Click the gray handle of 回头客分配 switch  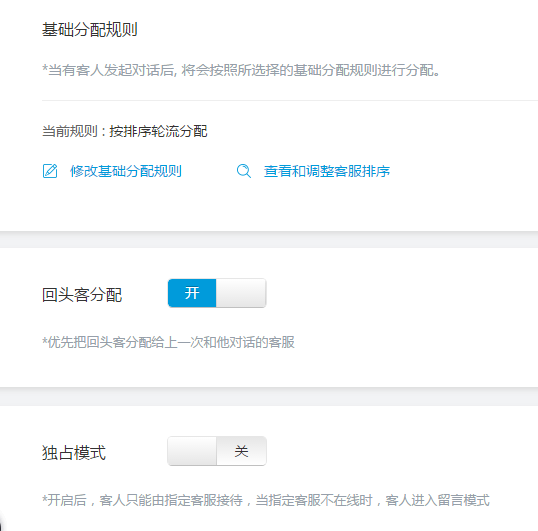pos(241,293)
